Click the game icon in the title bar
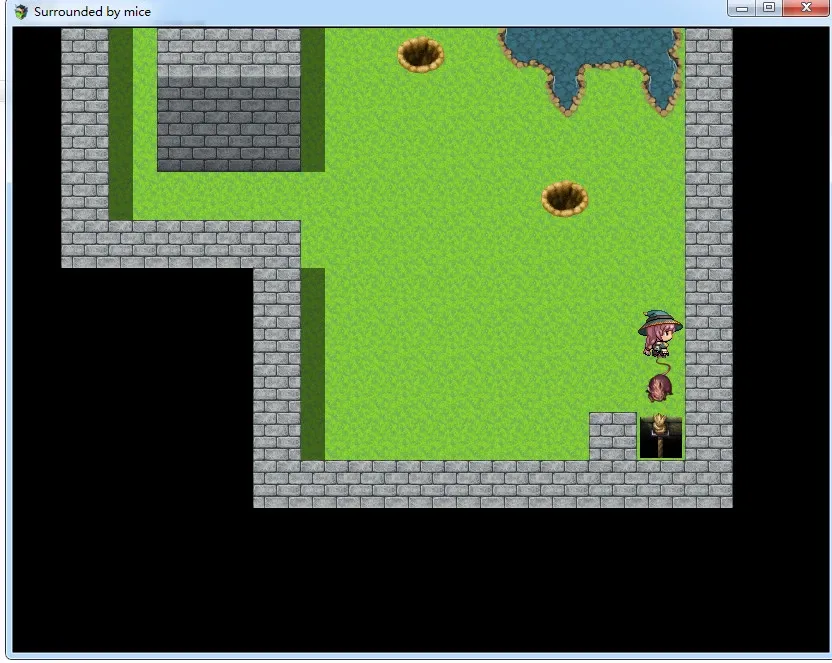The image size is (832, 663). pos(21,12)
